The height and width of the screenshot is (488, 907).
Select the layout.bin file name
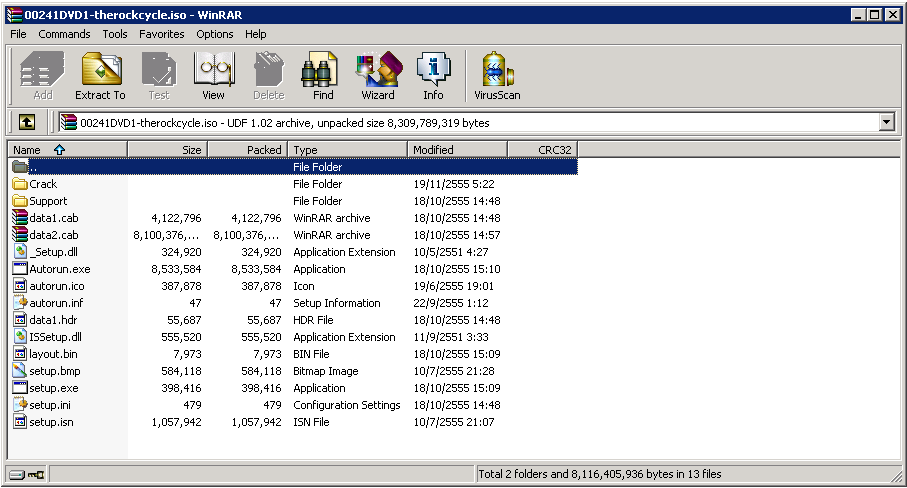click(53, 354)
